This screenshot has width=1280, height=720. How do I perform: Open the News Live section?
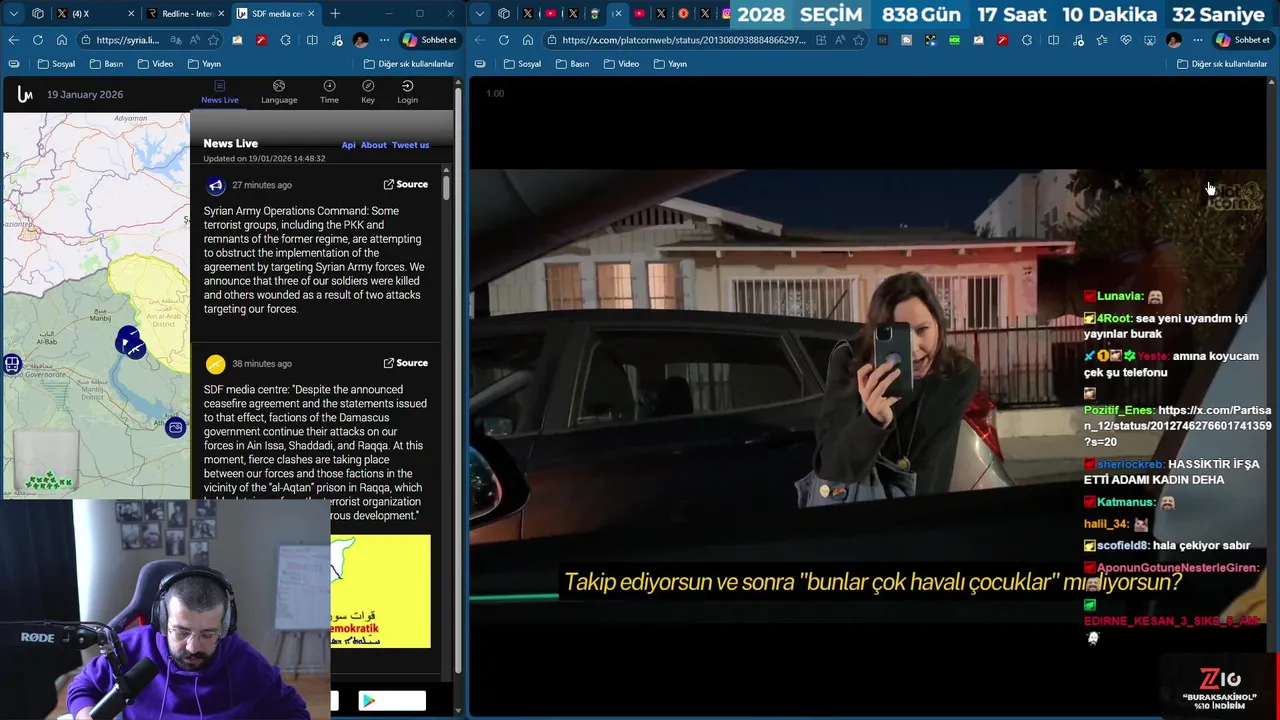coord(220,92)
